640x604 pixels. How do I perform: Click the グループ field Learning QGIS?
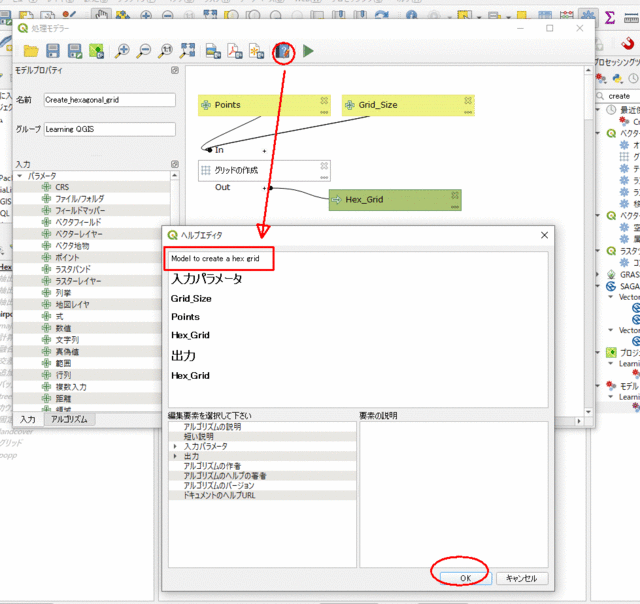coord(109,129)
